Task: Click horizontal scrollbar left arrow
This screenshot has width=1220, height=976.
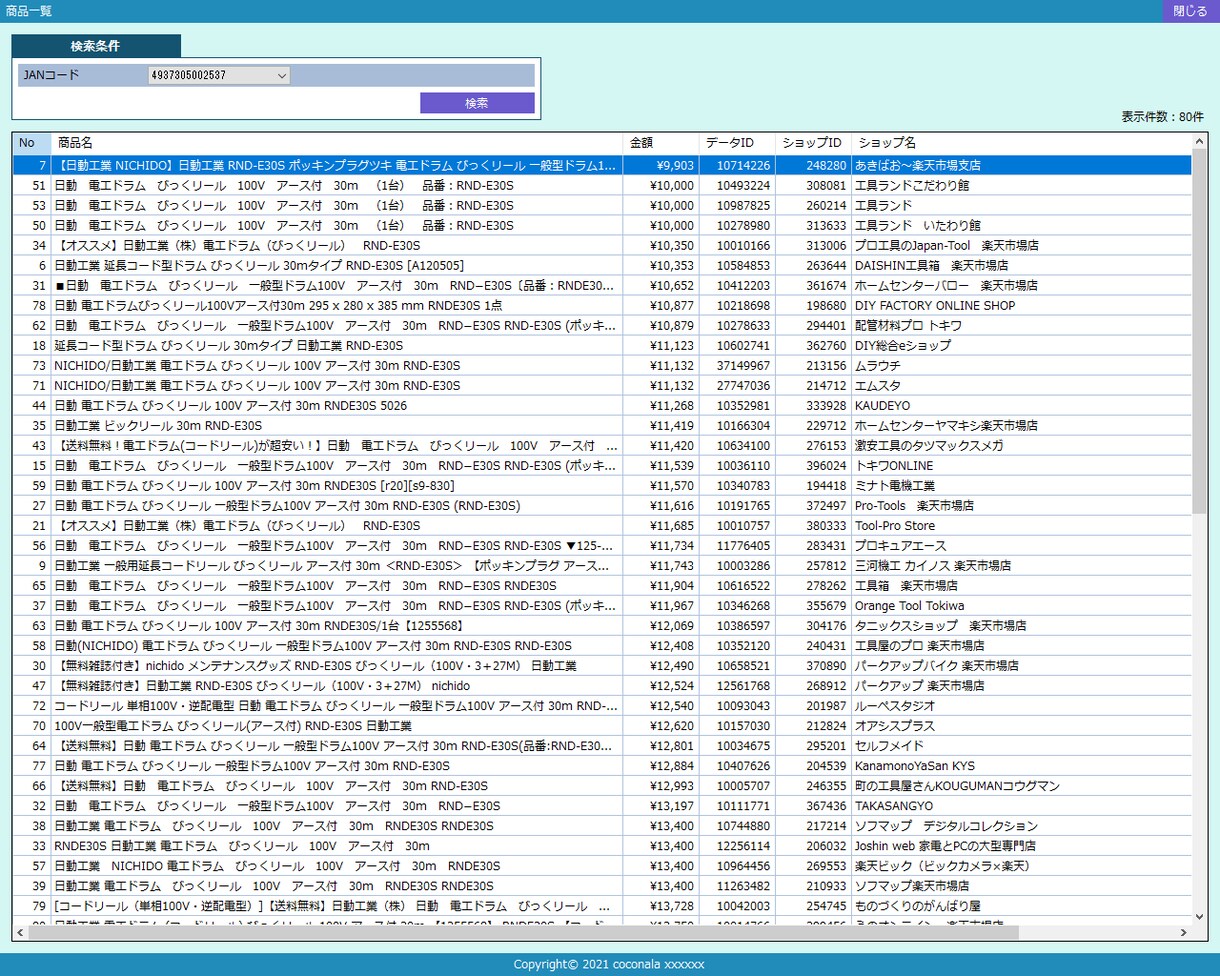Action: pos(21,933)
